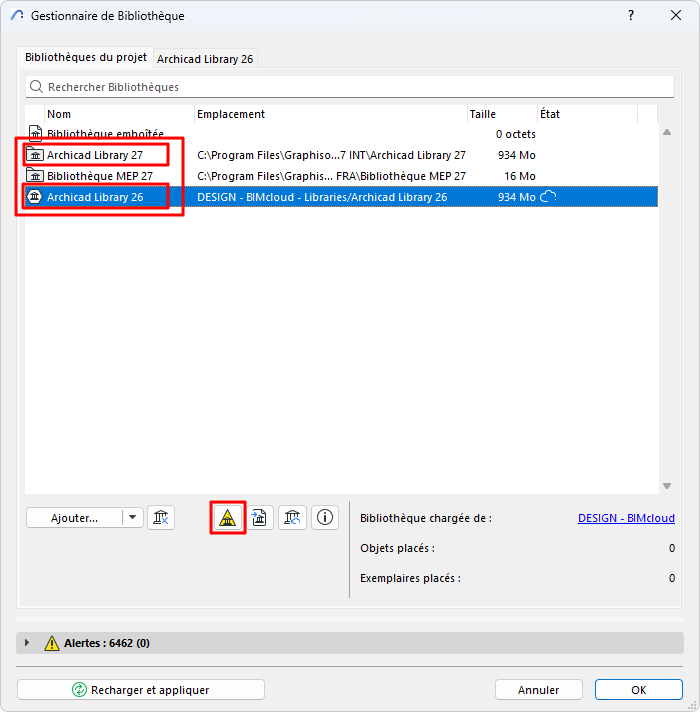Click the list scrollbar up arrow
700x712 pixels.
click(667, 132)
